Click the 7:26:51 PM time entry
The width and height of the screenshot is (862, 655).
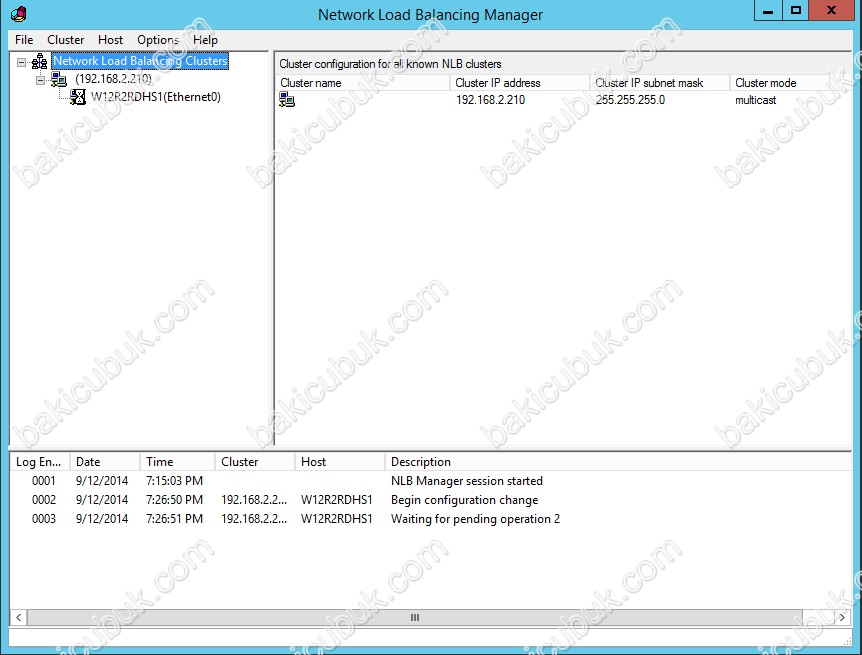tap(174, 519)
